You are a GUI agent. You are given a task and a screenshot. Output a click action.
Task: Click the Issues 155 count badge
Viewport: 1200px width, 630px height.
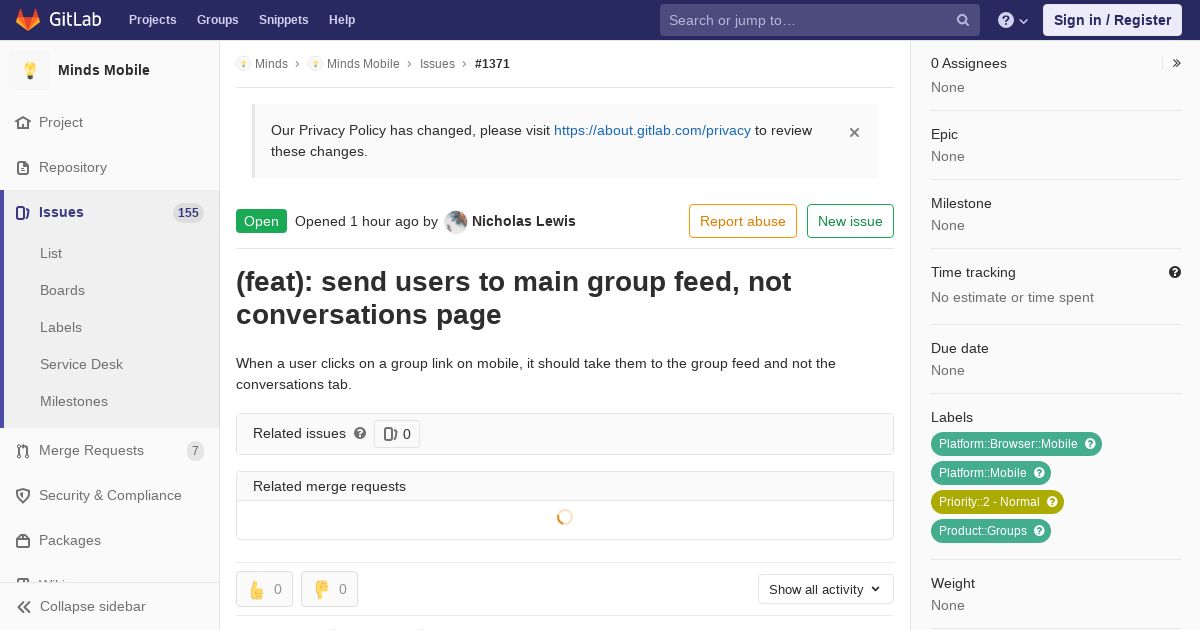[x=188, y=213]
